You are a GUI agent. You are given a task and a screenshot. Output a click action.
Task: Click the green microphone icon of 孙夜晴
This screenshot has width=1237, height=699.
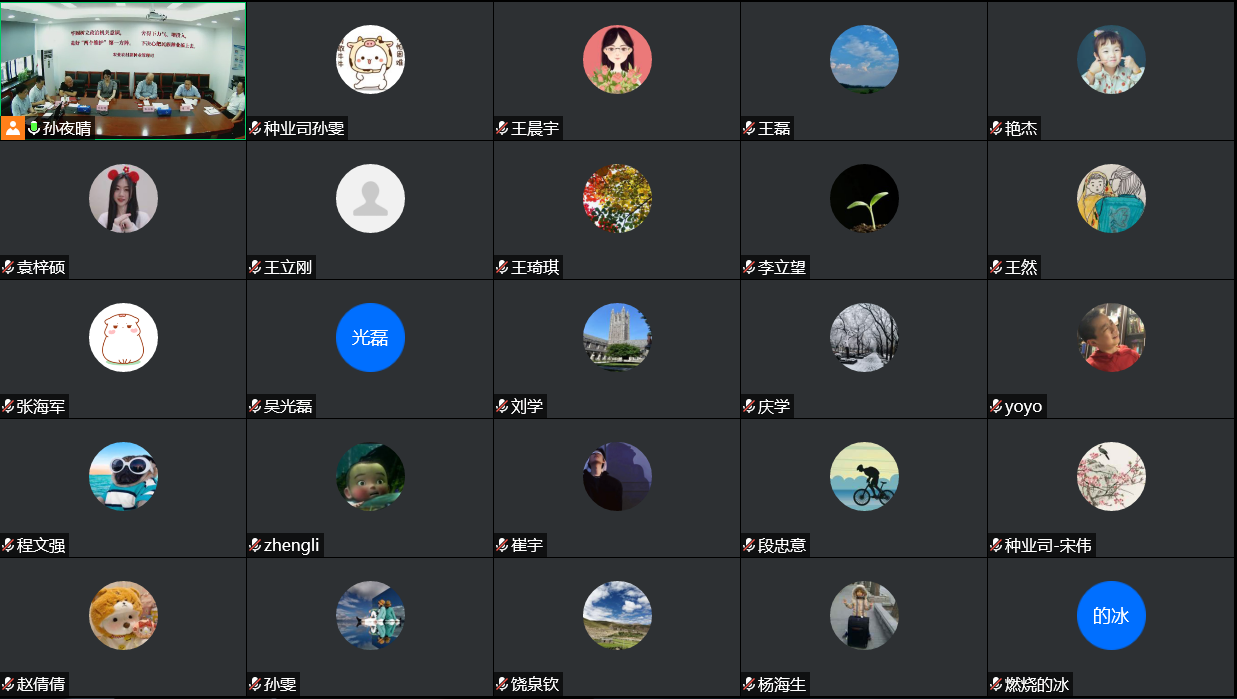click(x=34, y=128)
